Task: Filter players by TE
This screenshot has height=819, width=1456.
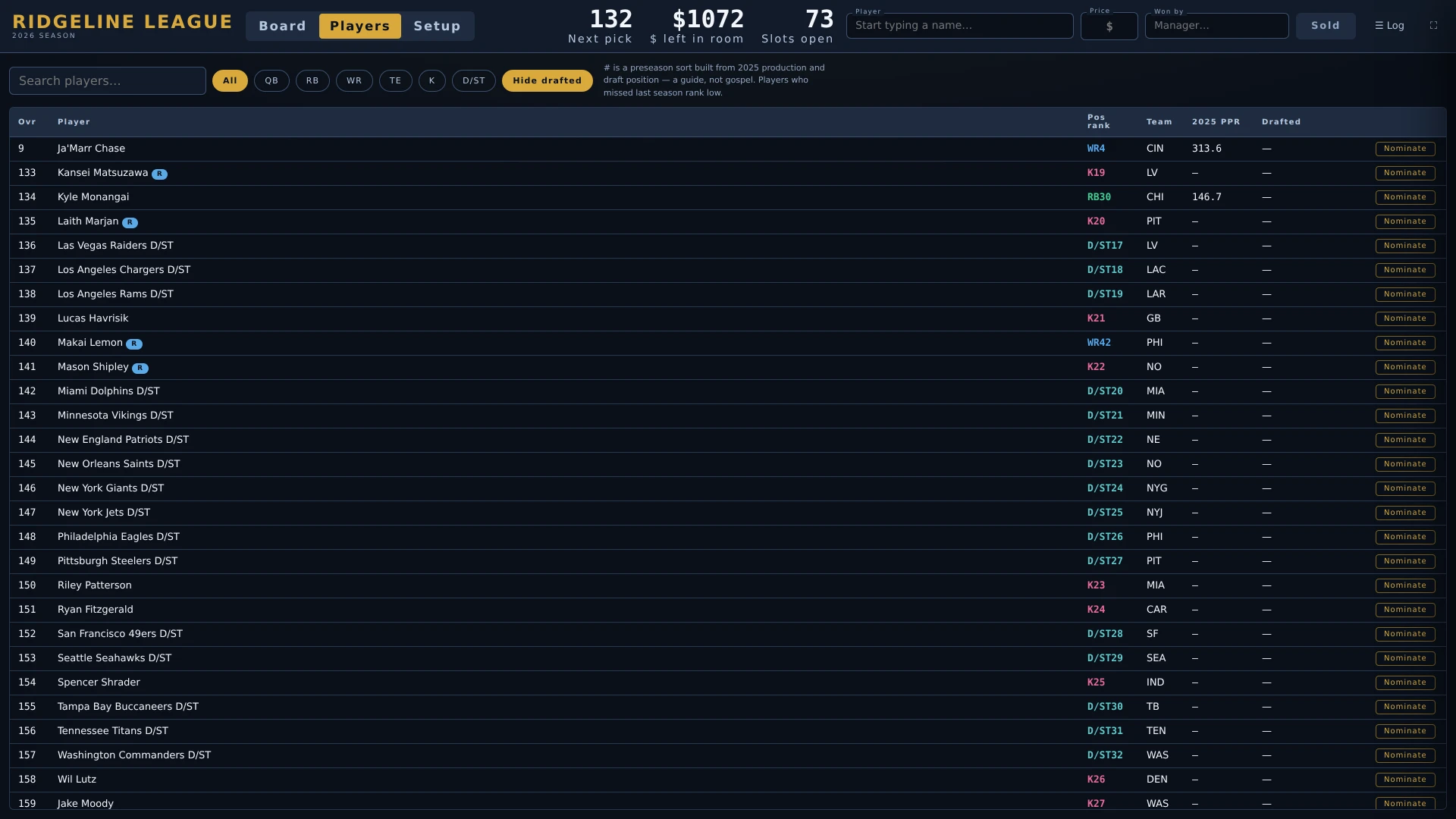Action: coord(395,80)
